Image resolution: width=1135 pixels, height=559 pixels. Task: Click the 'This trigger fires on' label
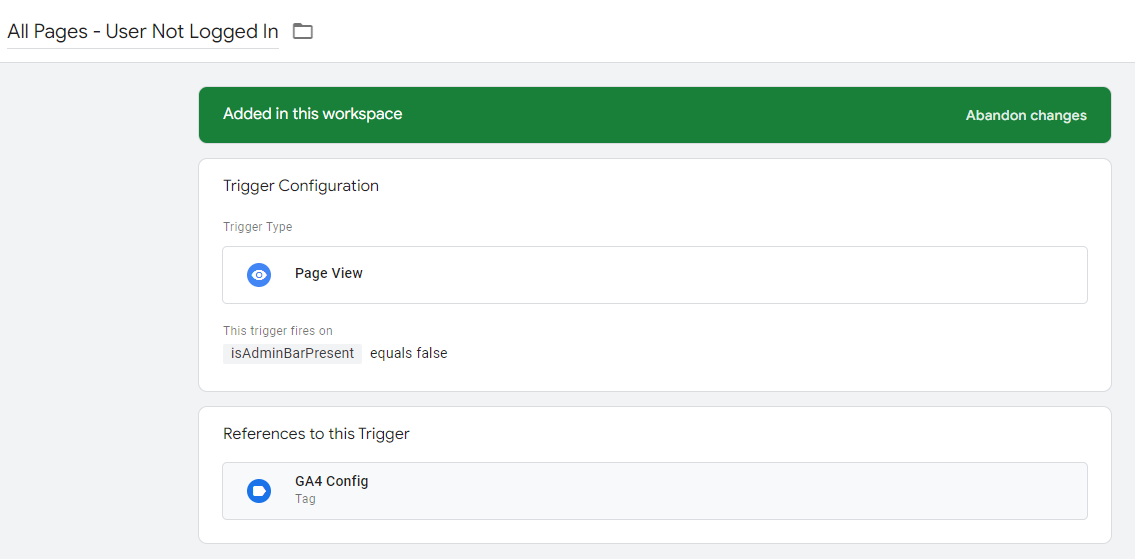click(277, 330)
